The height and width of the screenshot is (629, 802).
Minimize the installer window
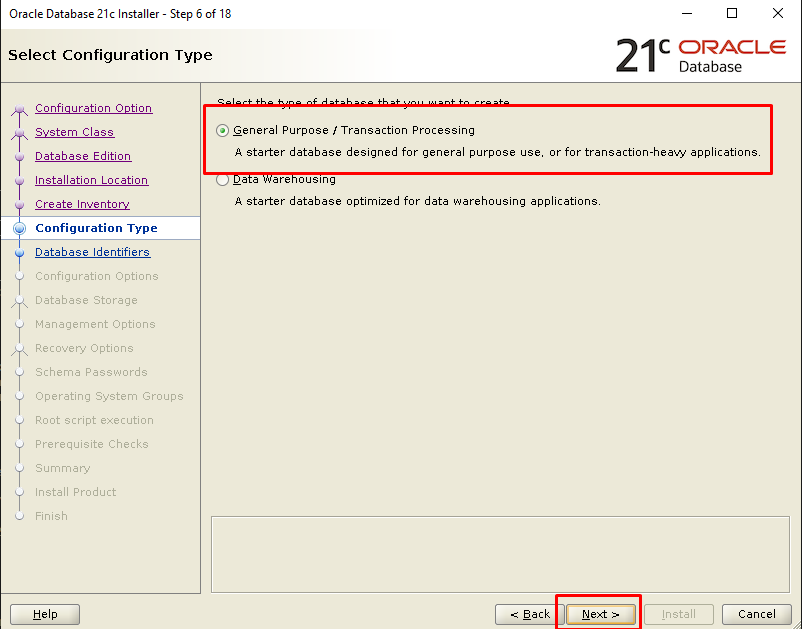(687, 13)
